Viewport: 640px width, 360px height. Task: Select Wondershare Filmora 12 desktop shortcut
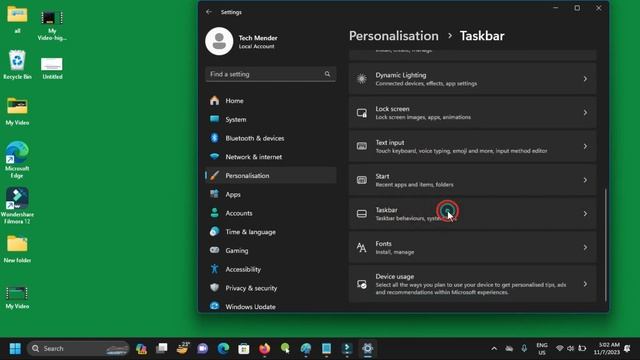point(17,206)
